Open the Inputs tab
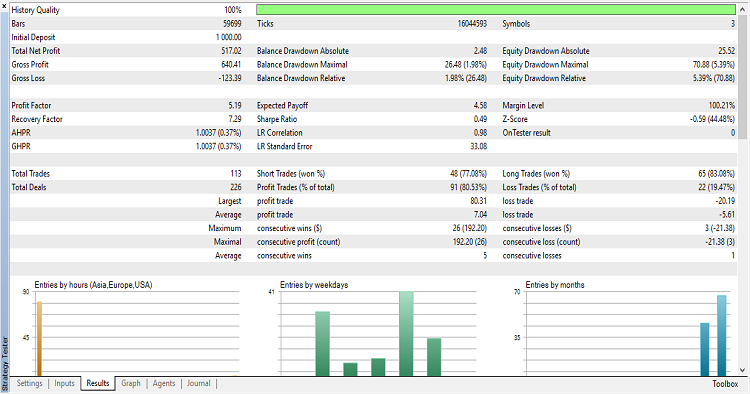The image size is (750, 394). pyautogui.click(x=64, y=383)
